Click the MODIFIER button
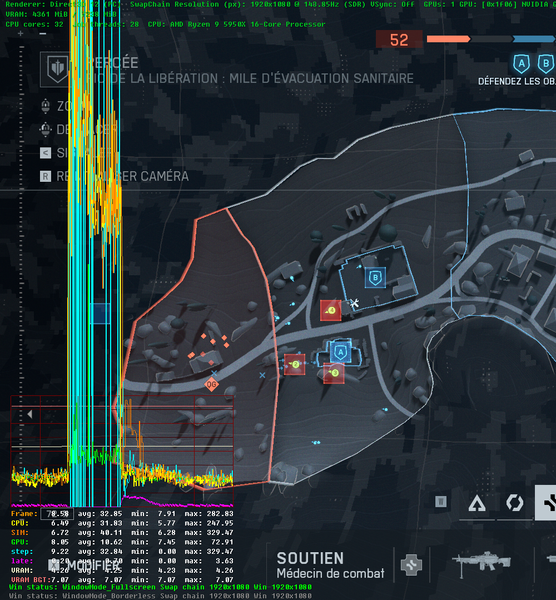556x600 pixels. tap(85, 565)
